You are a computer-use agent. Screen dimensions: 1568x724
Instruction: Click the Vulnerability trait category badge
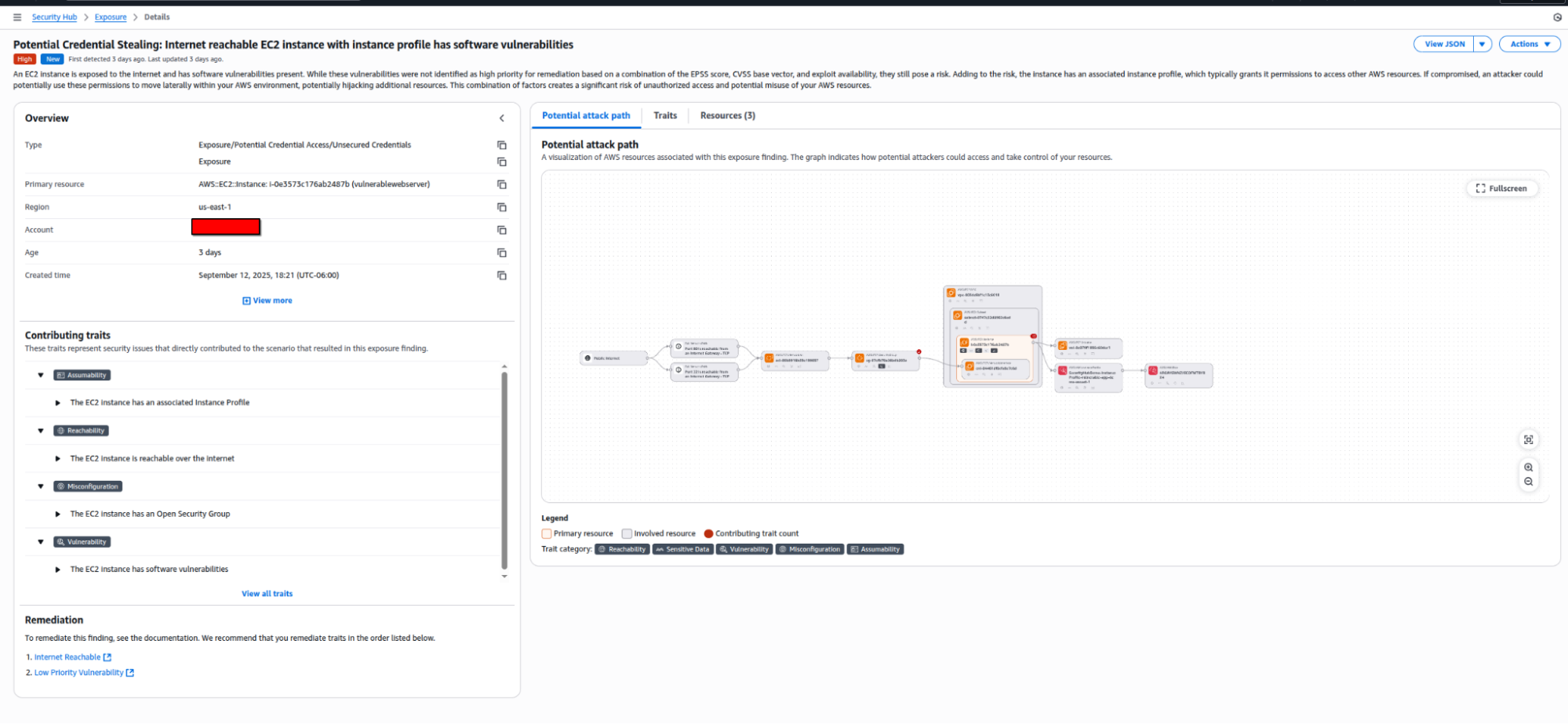(744, 549)
